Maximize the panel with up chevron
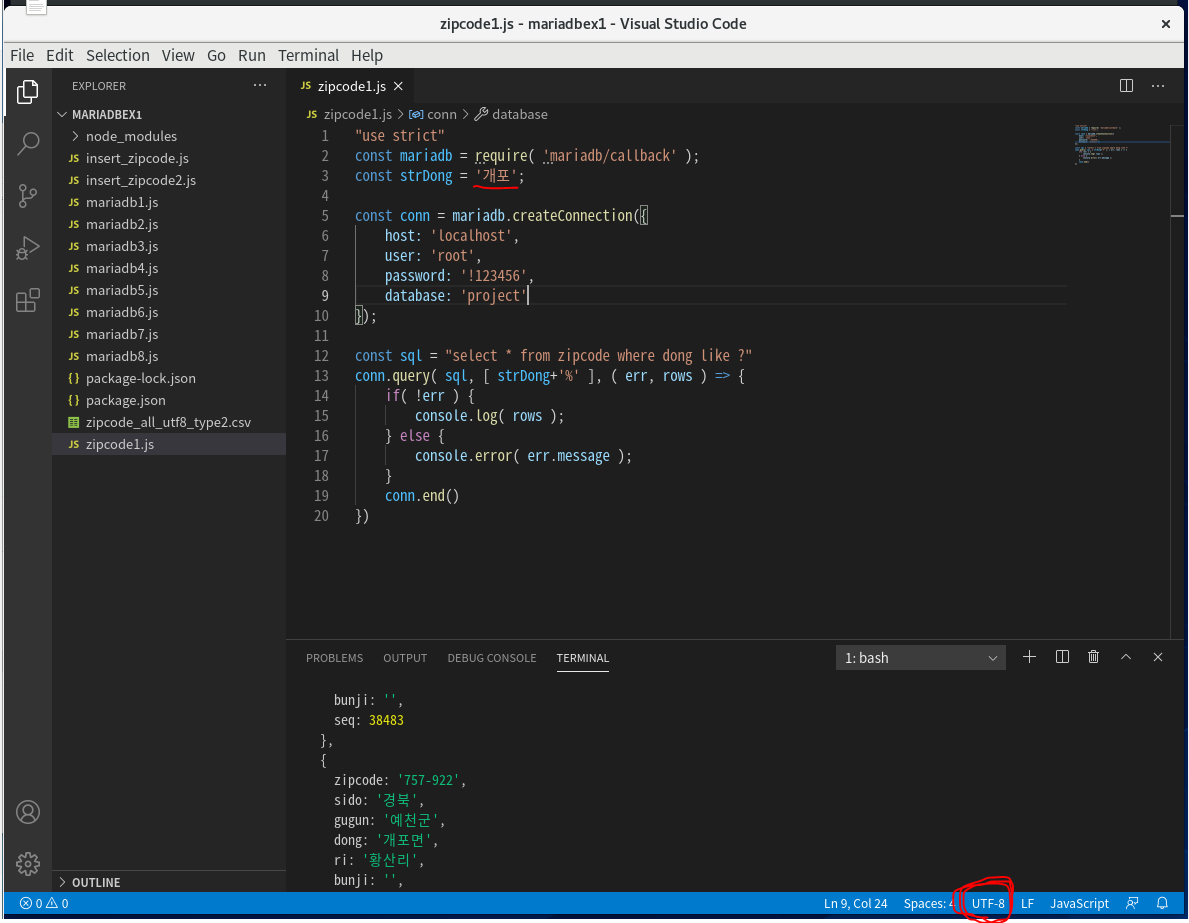Viewport: 1189px width, 923px height. click(1126, 657)
